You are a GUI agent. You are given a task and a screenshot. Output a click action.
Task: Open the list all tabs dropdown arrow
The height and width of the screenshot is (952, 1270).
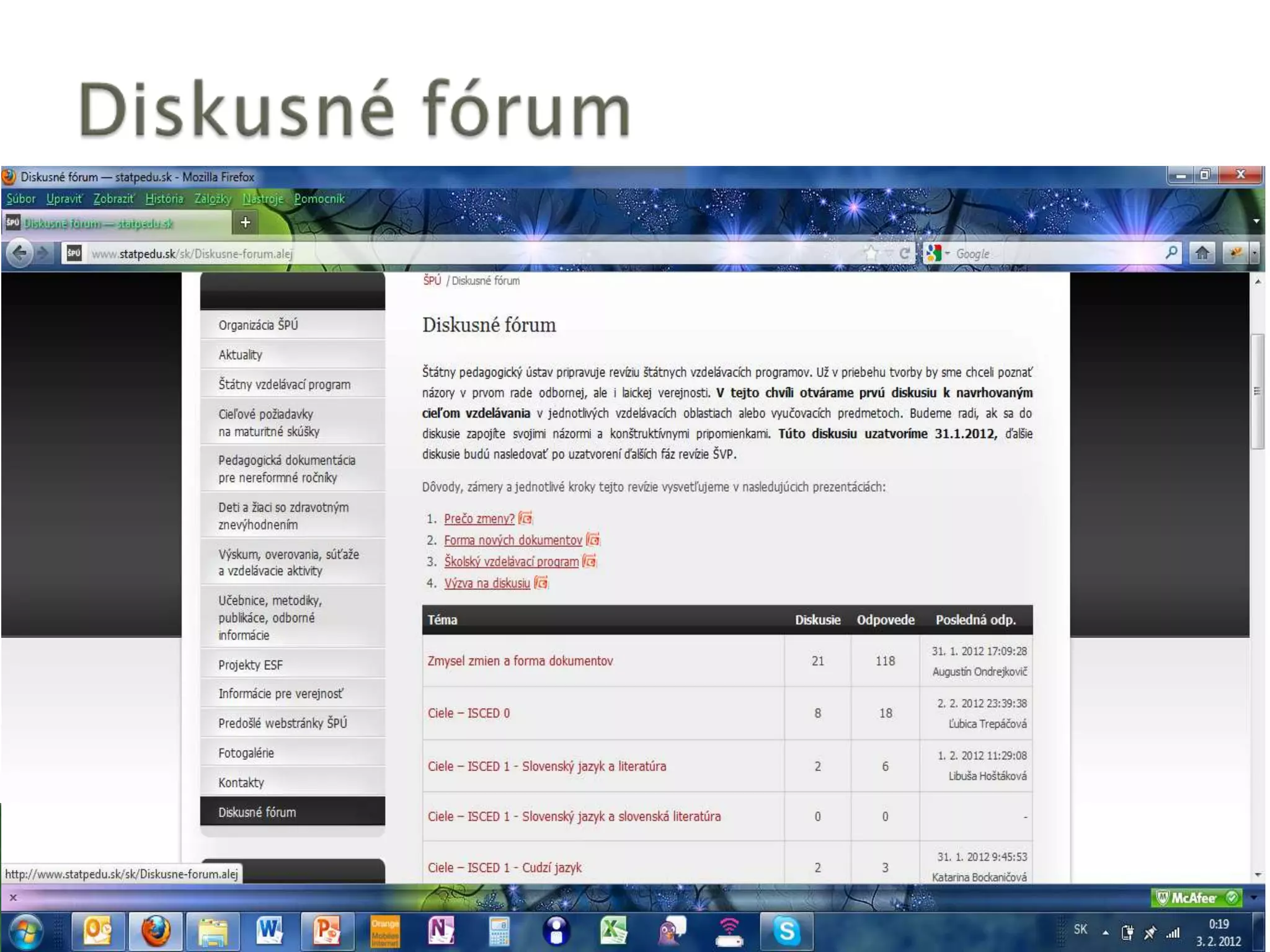[x=1256, y=221]
